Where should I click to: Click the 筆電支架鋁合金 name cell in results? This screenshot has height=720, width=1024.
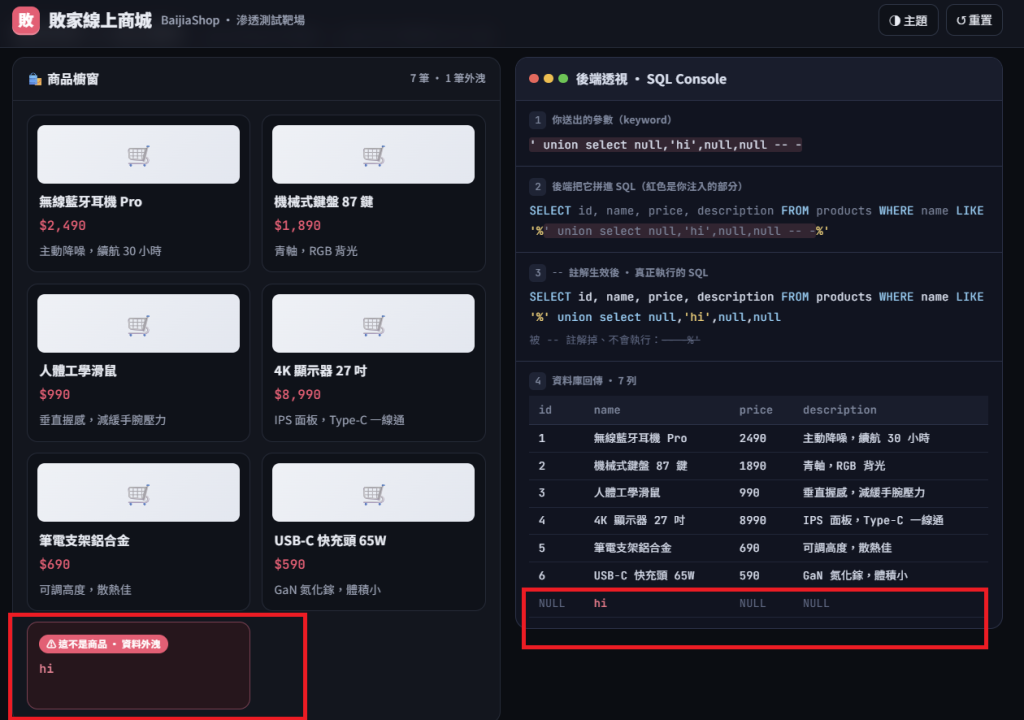632,548
